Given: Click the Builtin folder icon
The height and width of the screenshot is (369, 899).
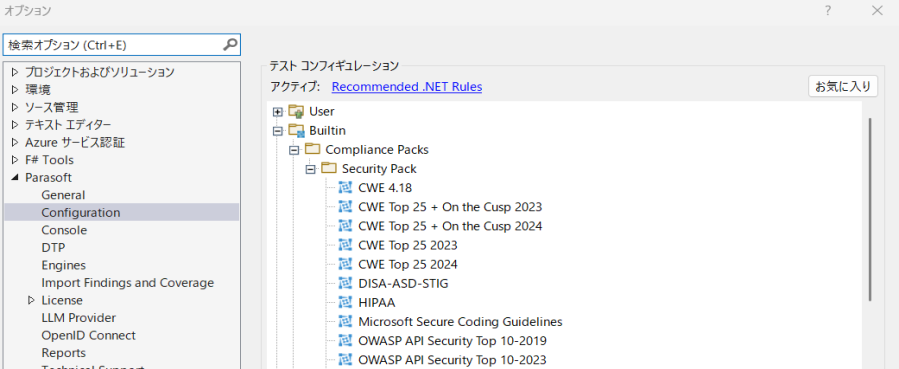Looking at the screenshot, I should (296, 131).
